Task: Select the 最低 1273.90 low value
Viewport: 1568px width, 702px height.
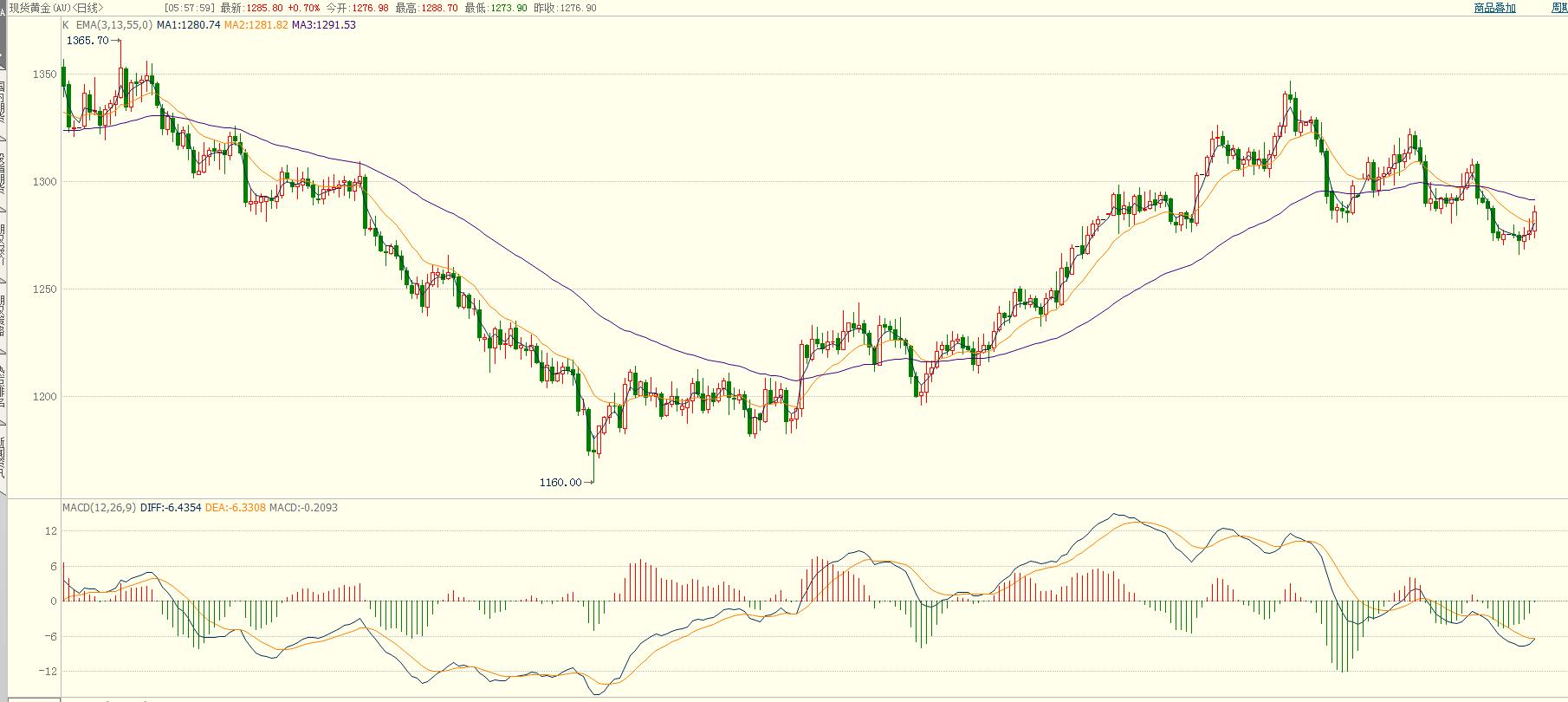Action: (x=496, y=8)
